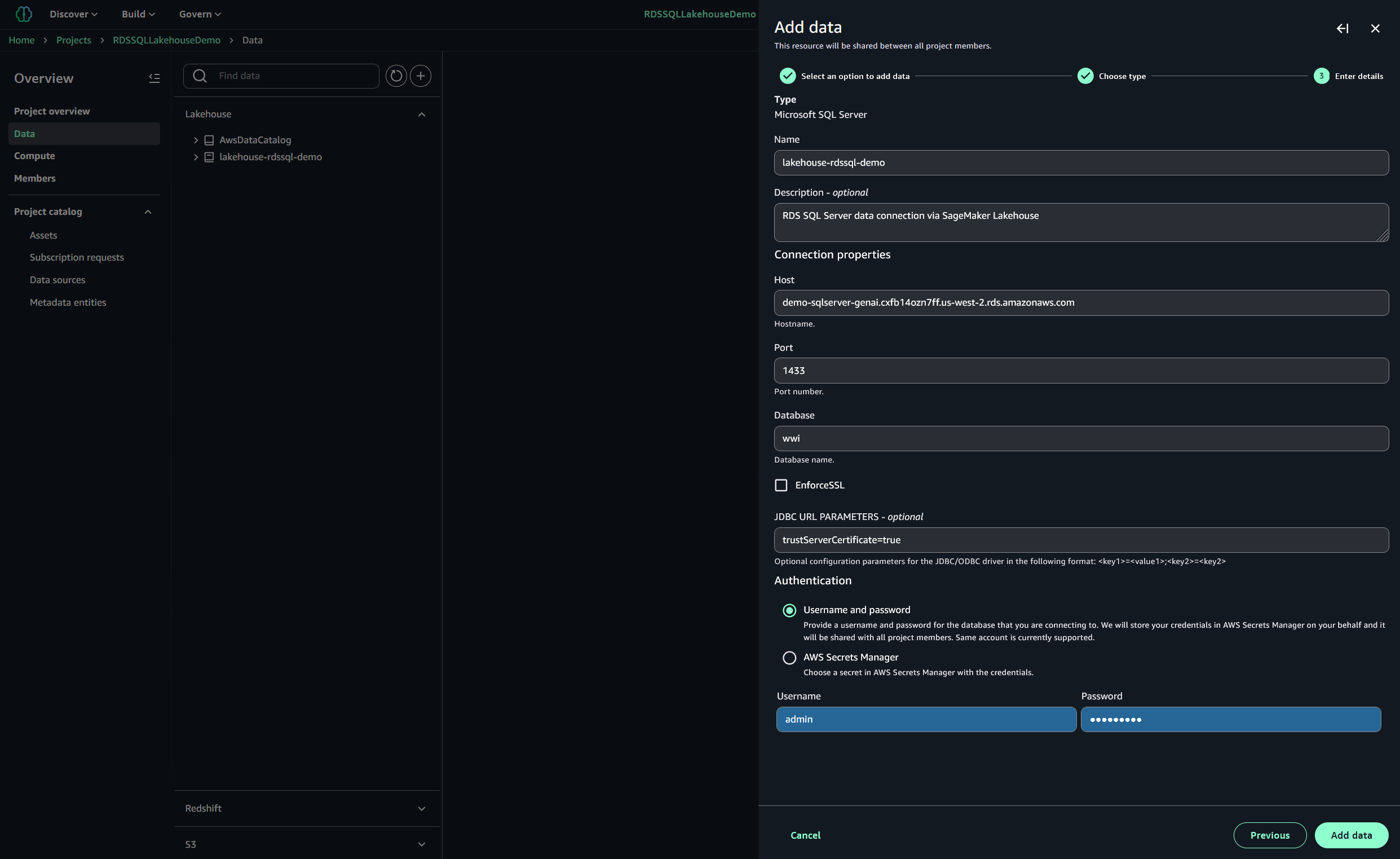Screen dimensions: 1400x859
Task: Click the Port input field
Action: pos(1081,371)
